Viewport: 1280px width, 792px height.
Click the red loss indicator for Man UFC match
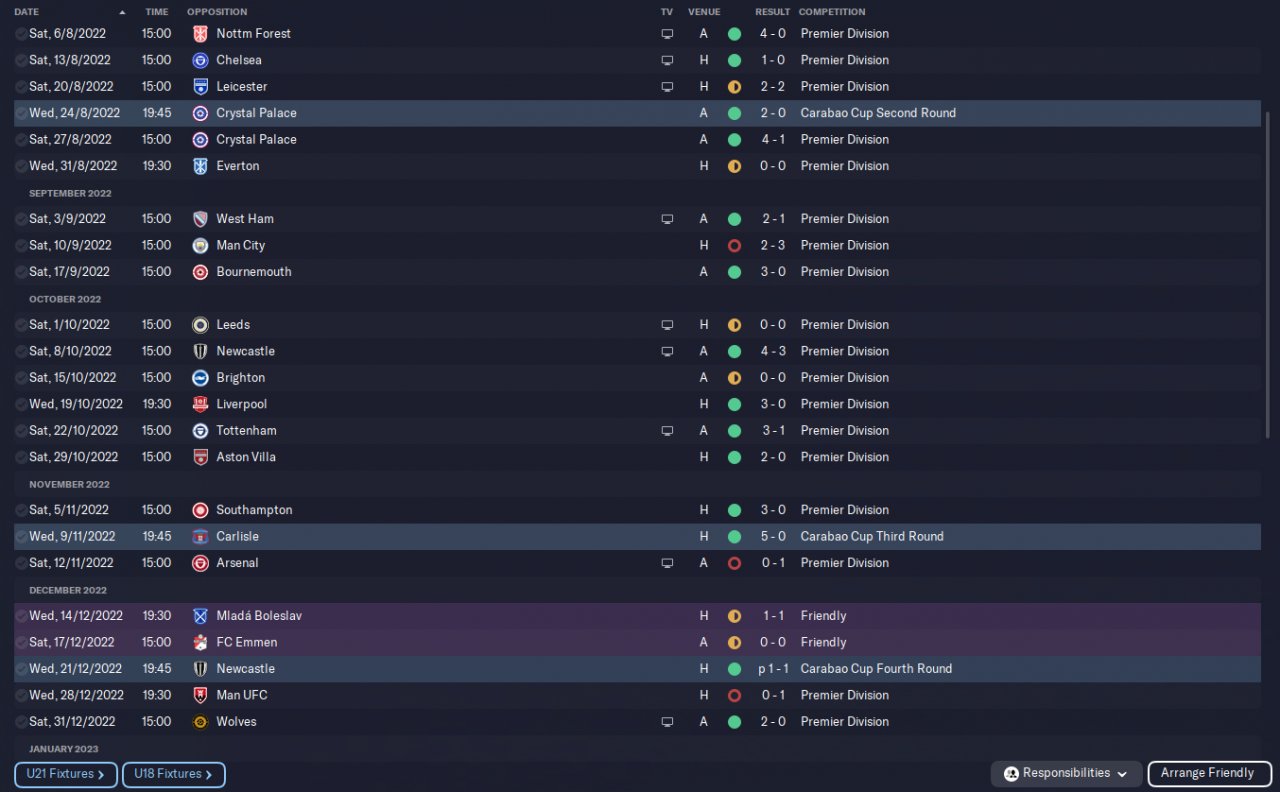734,695
